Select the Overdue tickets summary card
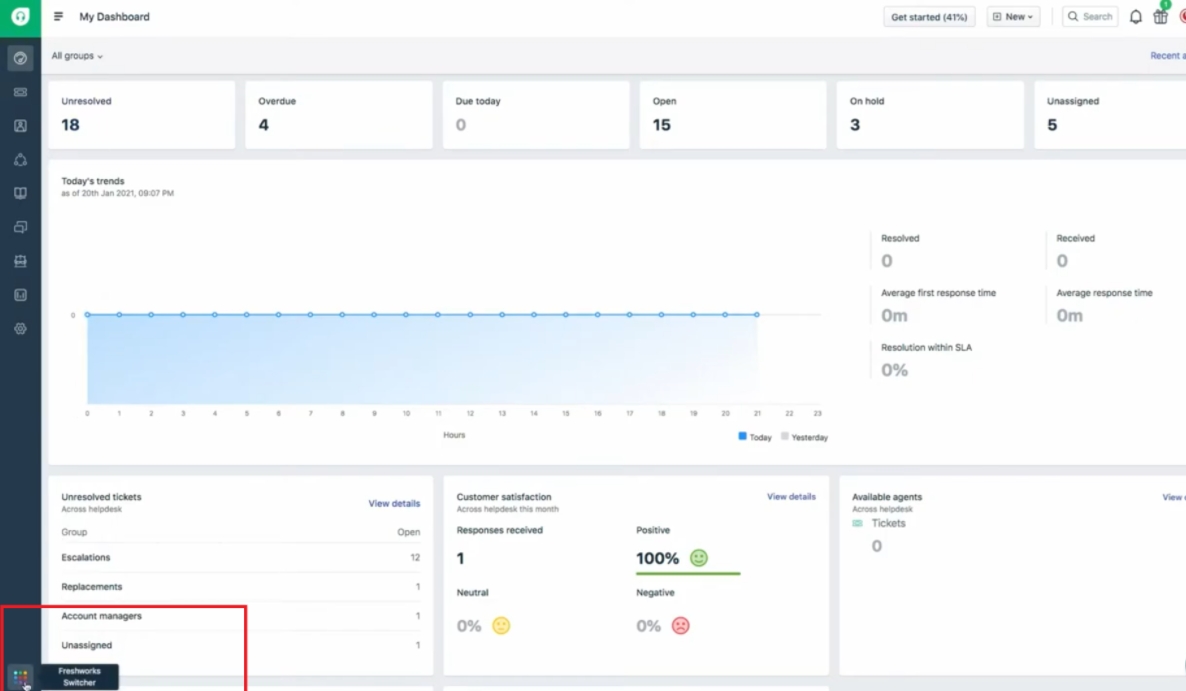The width and height of the screenshot is (1186, 691). point(338,115)
